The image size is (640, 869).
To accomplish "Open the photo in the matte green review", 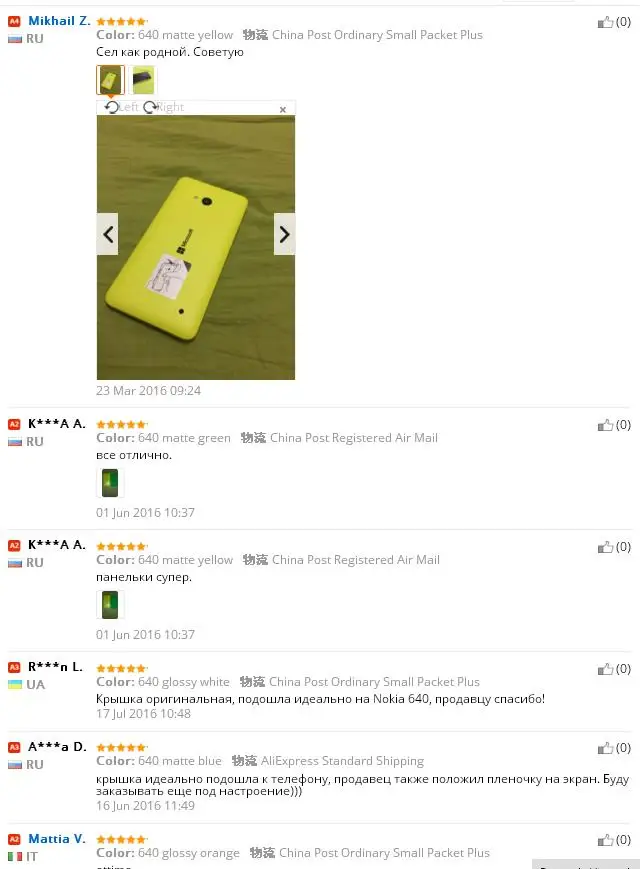I will coord(110,483).
